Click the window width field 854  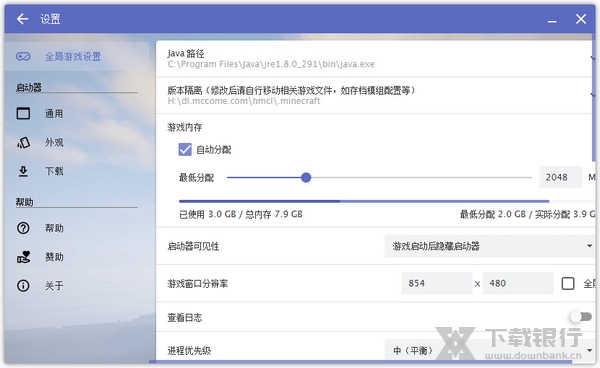click(437, 283)
